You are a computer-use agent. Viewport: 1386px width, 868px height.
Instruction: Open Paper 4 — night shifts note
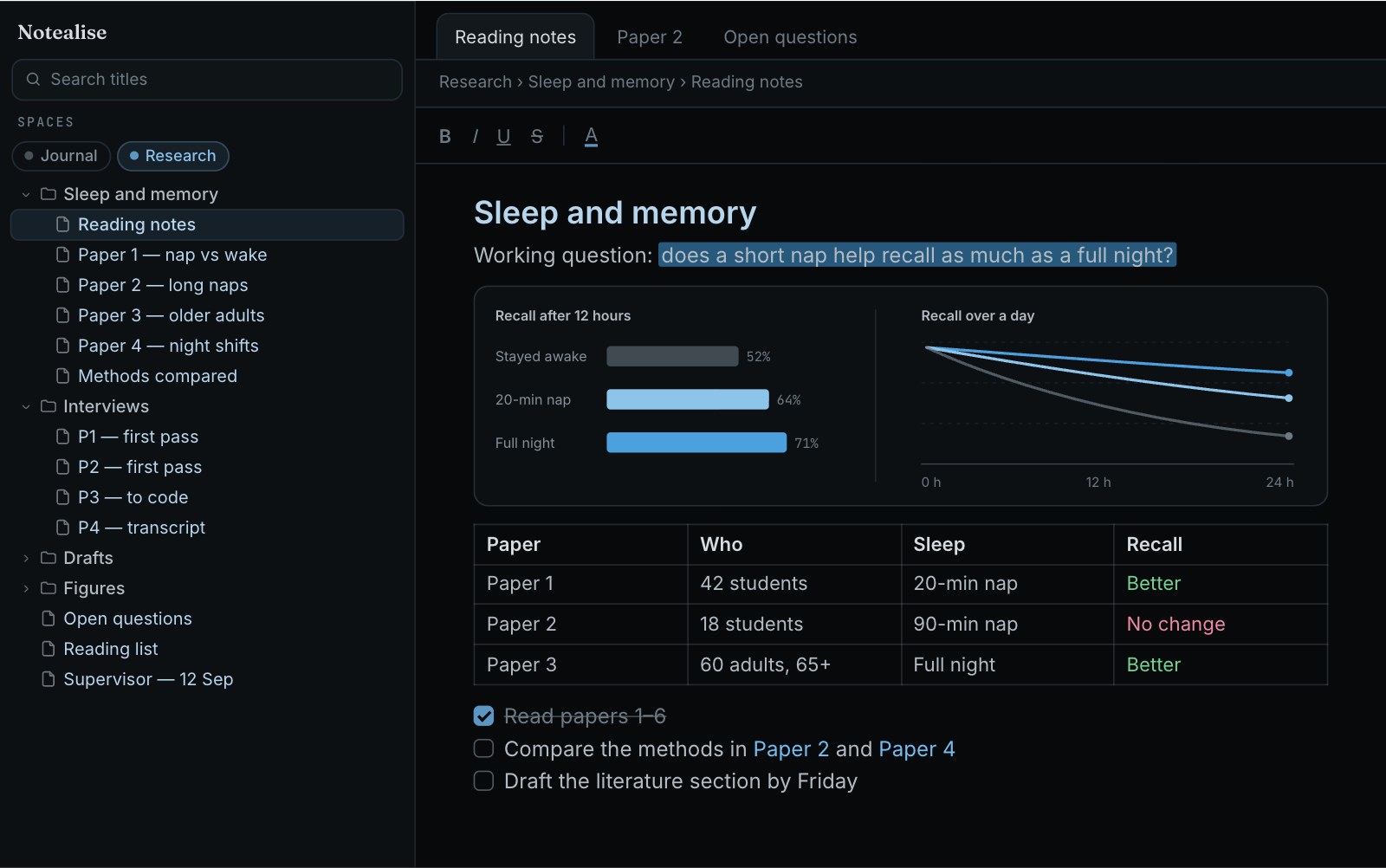point(207,346)
